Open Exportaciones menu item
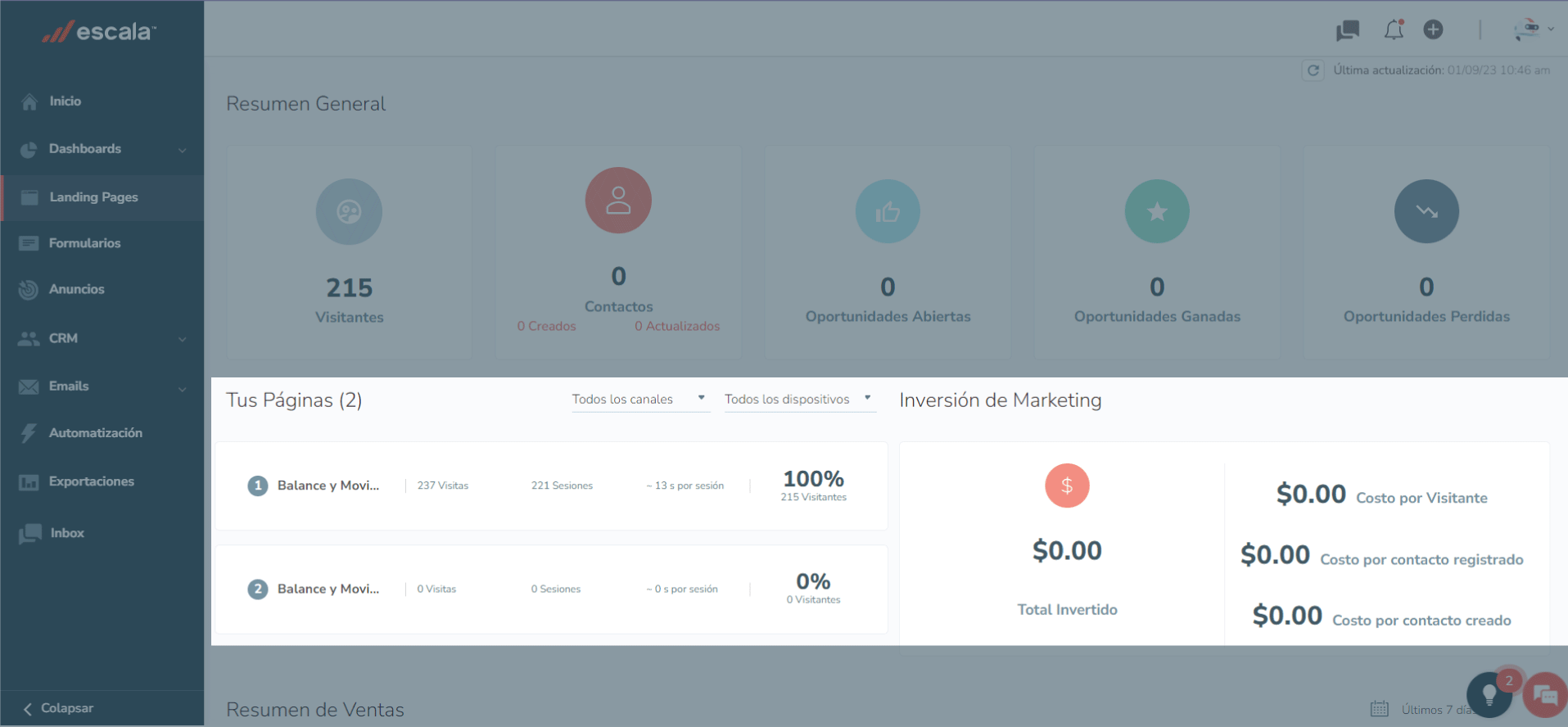This screenshot has width=1568, height=727. pos(92,481)
